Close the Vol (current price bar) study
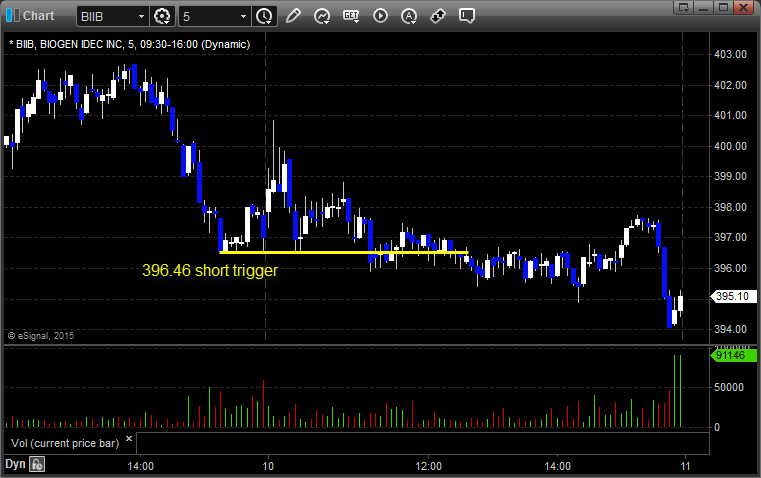The image size is (761, 478). coord(129,439)
